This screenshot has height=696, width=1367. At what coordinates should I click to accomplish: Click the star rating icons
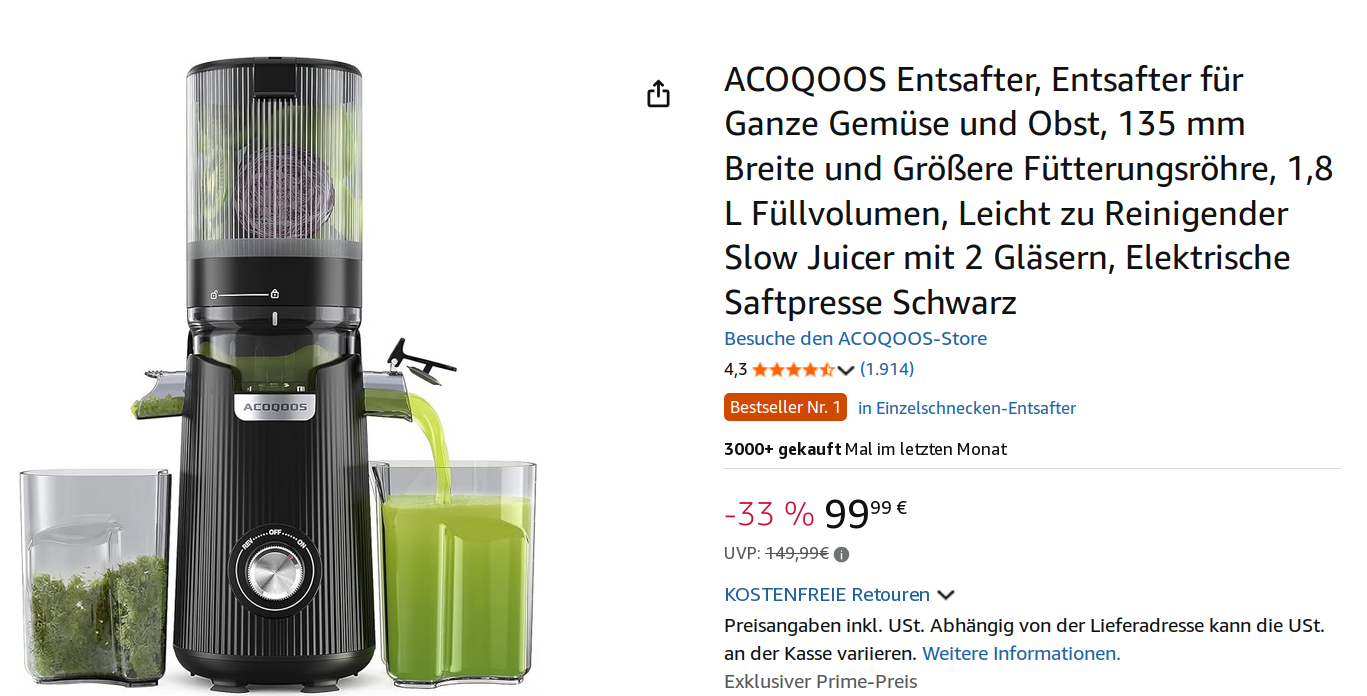click(x=793, y=369)
